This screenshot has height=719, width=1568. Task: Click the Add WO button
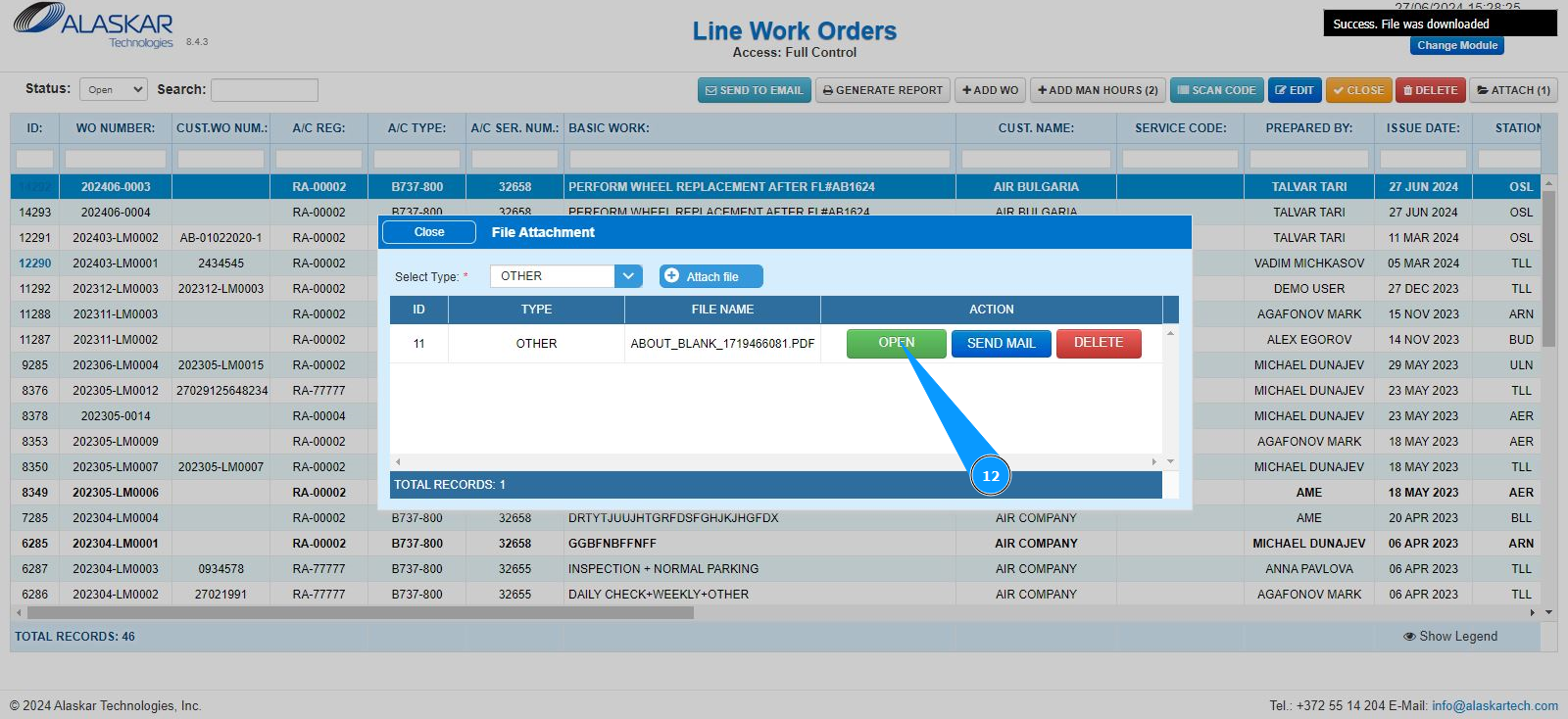[990, 90]
